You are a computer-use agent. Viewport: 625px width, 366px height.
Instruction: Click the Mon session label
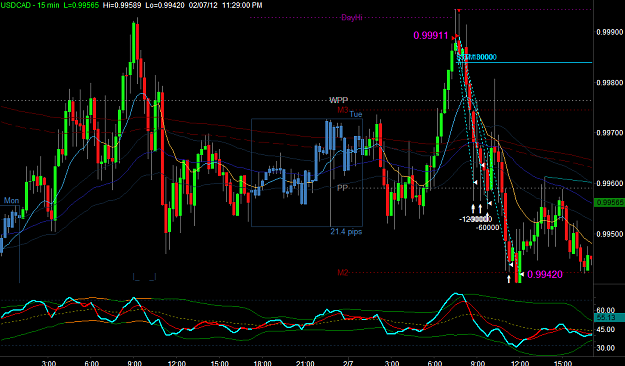pos(11,201)
